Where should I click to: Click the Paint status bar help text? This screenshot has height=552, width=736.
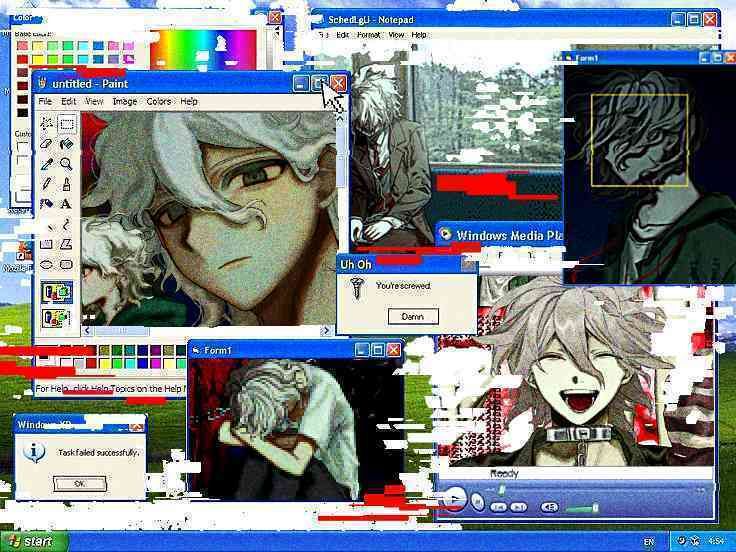pos(110,389)
